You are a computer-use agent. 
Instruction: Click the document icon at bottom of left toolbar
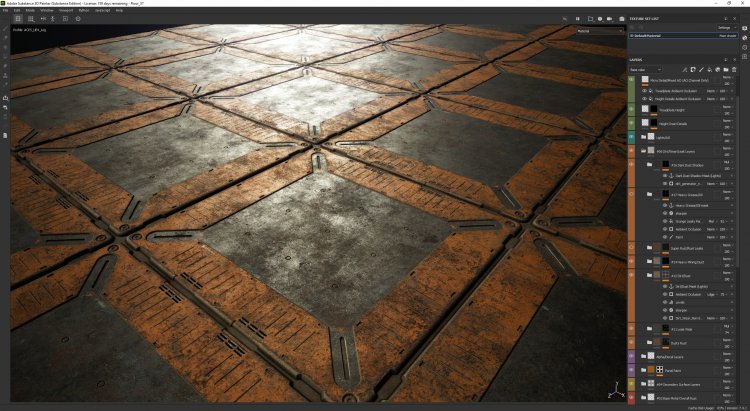[x=5, y=135]
